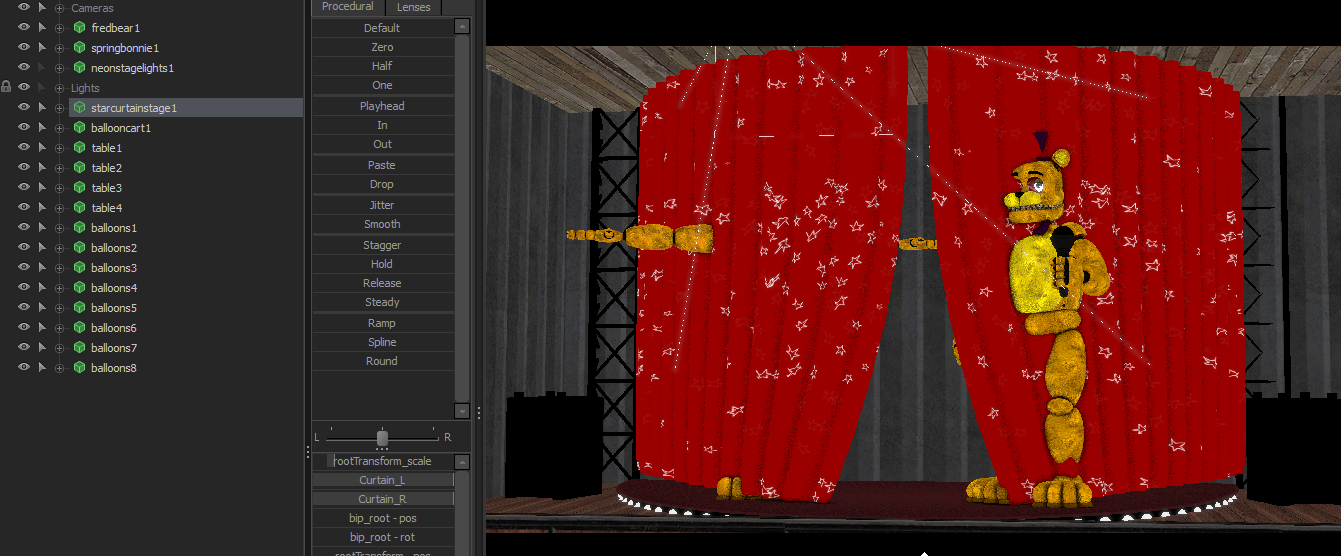Apply the Default preset

click(382, 28)
